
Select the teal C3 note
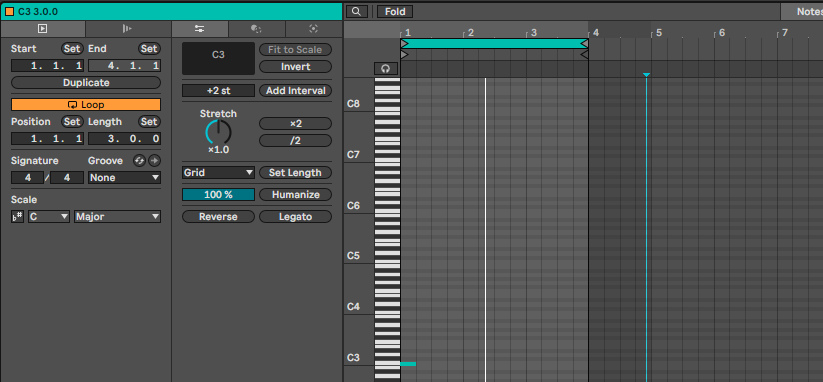[408, 364]
